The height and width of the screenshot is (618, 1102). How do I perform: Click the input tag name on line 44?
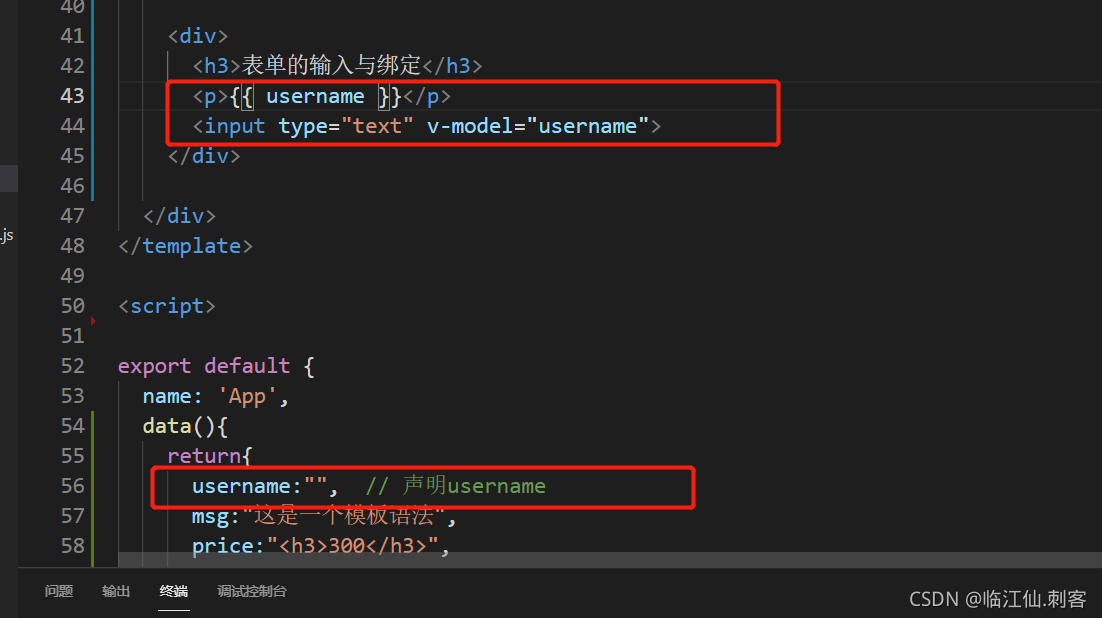point(235,127)
